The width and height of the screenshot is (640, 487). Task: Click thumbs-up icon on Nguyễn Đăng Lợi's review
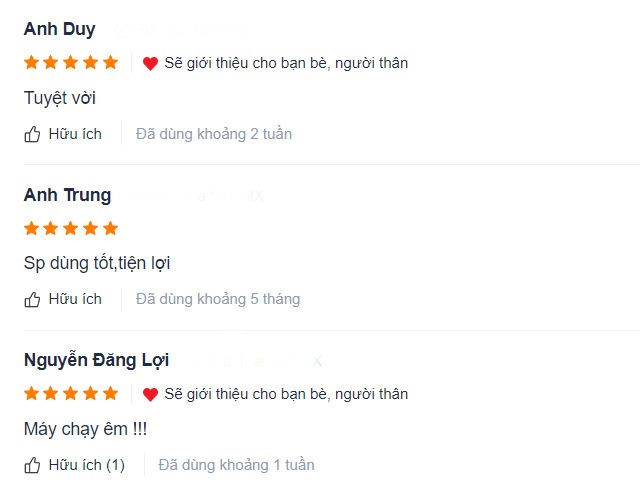pos(32,465)
